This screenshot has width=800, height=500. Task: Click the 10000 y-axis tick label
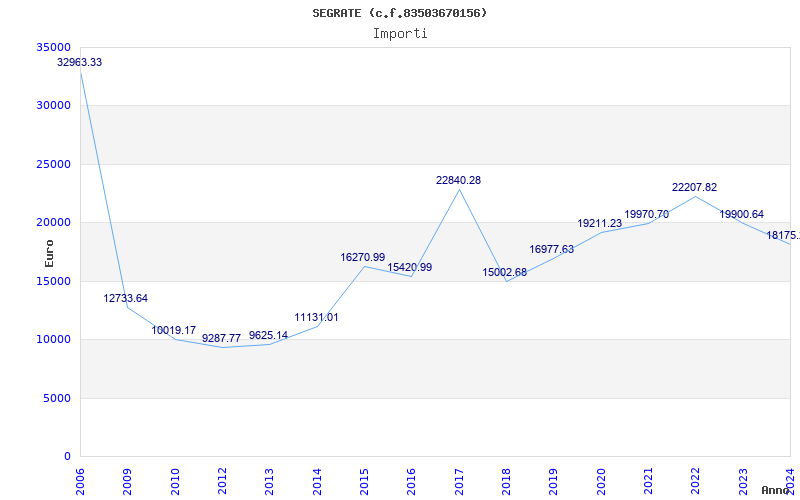54,340
